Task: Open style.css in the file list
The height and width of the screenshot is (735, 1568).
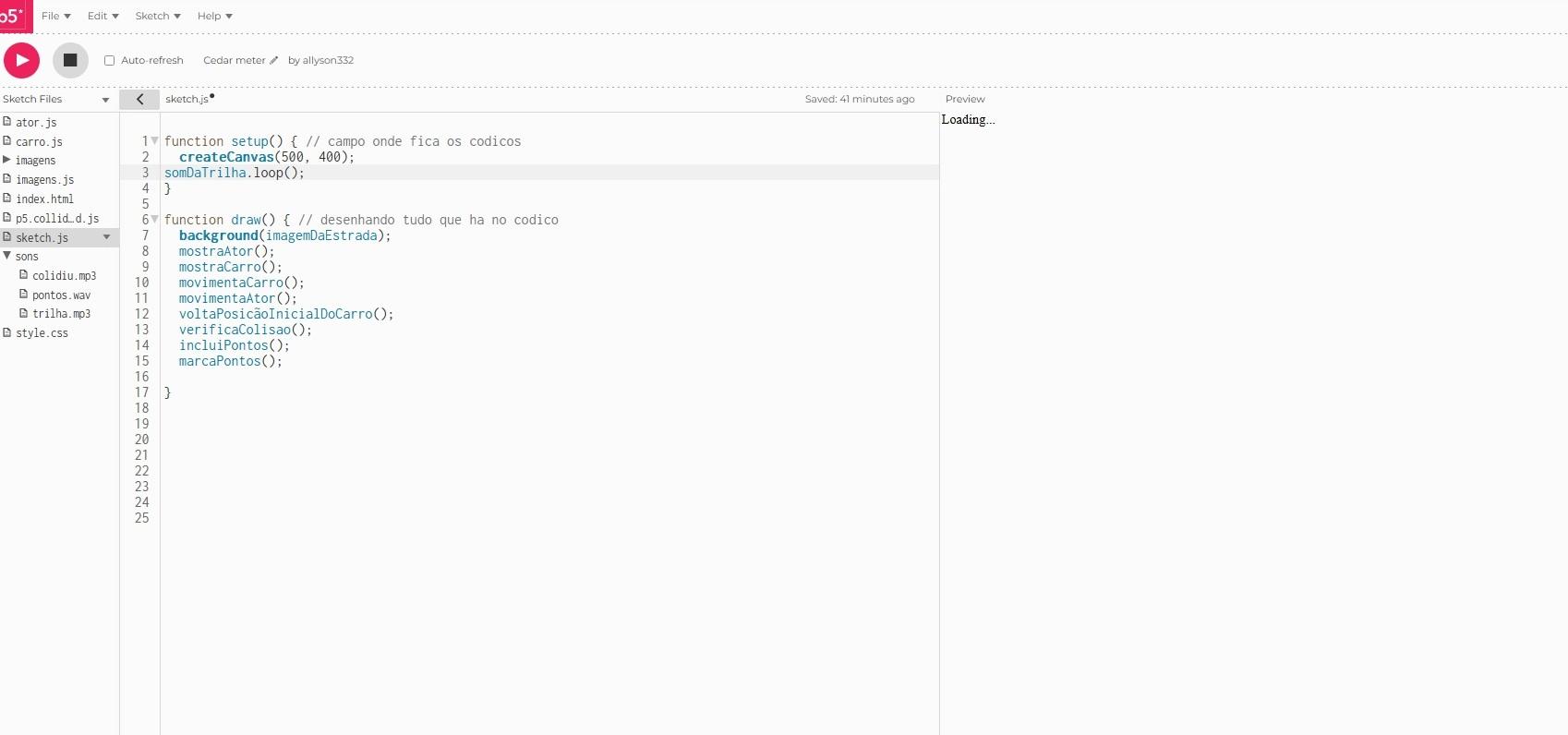Action: tap(42, 332)
